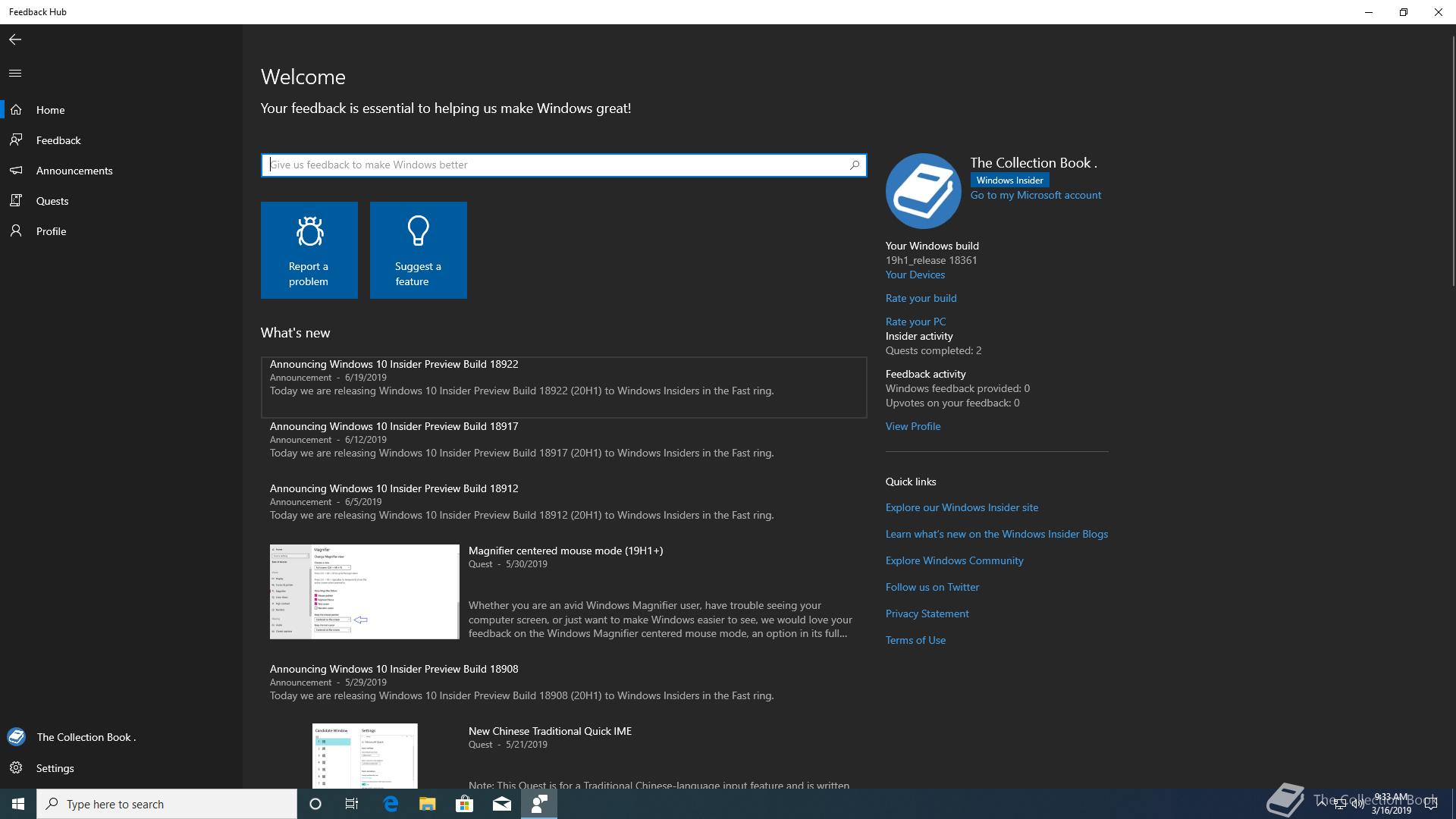
Task: Open Your Devices link
Action: pos(915,275)
